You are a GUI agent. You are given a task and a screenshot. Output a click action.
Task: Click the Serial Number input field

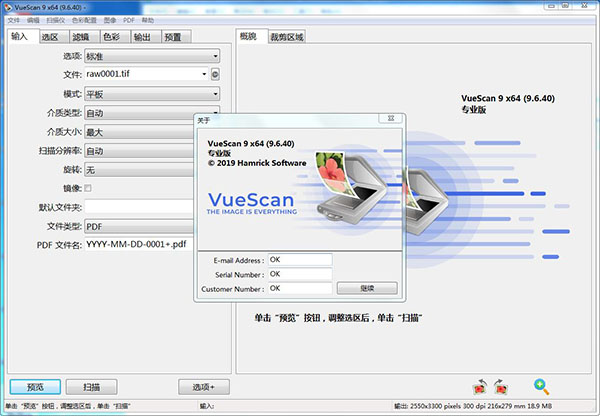coord(299,274)
